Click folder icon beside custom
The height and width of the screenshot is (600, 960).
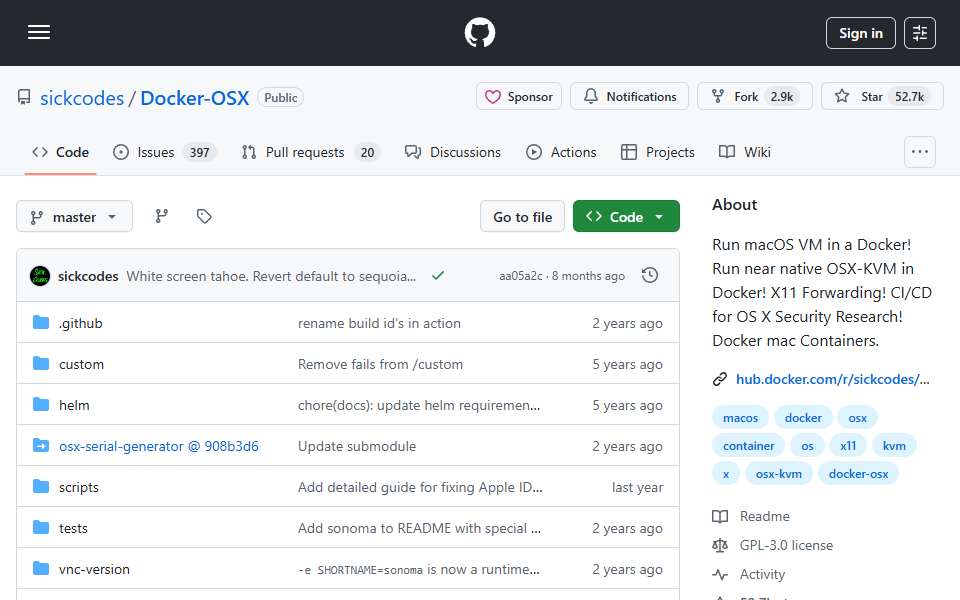41,363
